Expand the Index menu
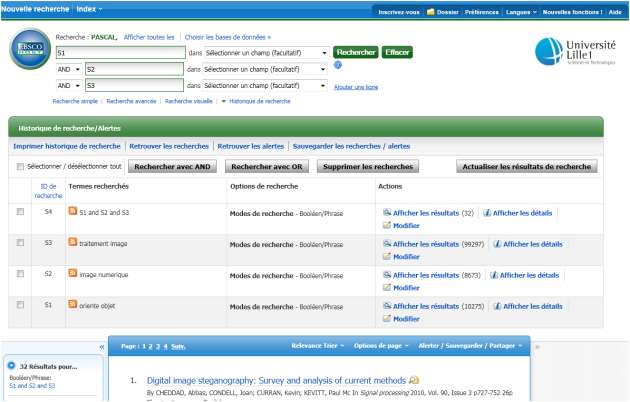The width and height of the screenshot is (630, 402). [x=89, y=9]
